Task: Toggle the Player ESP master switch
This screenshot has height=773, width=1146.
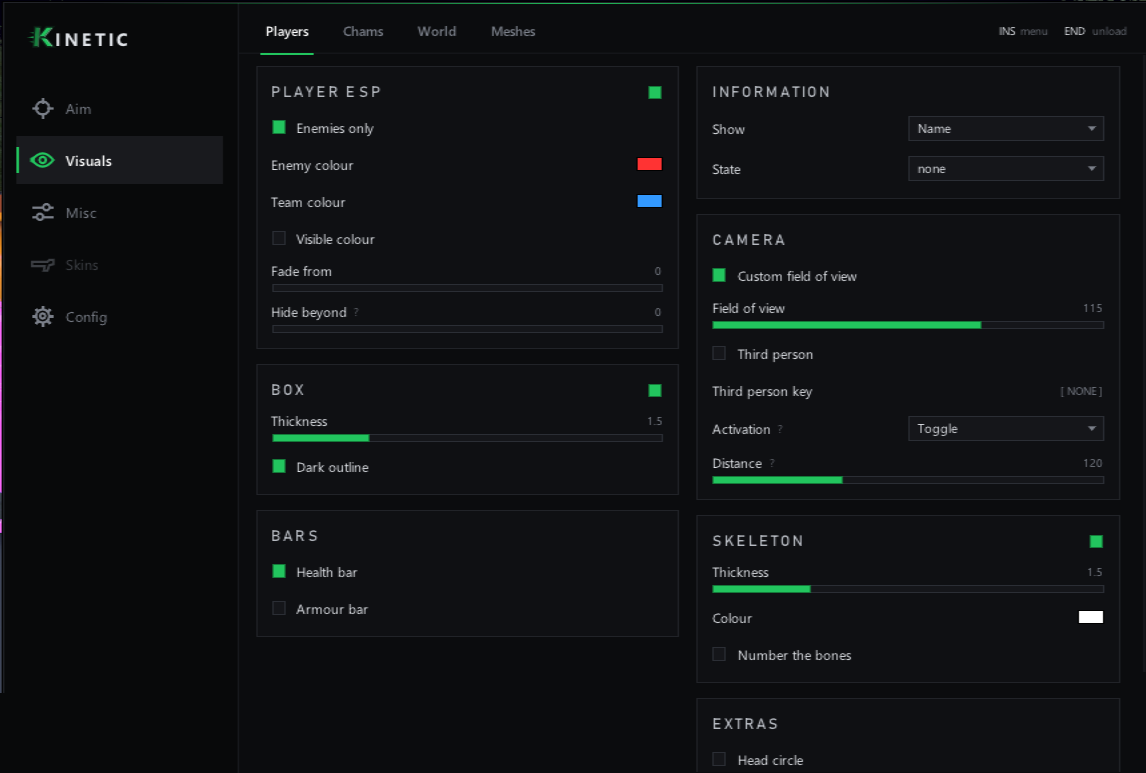Action: click(655, 92)
